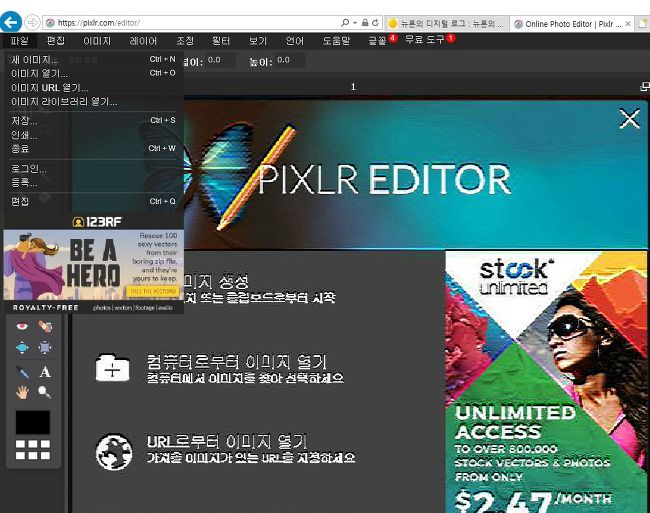Choose 새 이미지... from the File menu
650x513 pixels.
click(x=93, y=60)
